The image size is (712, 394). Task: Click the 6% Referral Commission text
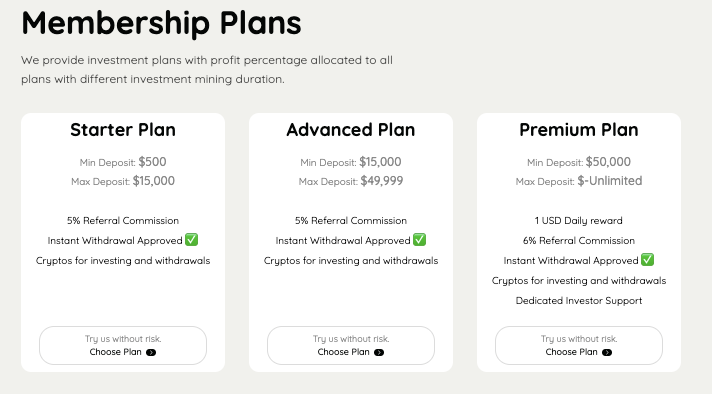pos(579,241)
